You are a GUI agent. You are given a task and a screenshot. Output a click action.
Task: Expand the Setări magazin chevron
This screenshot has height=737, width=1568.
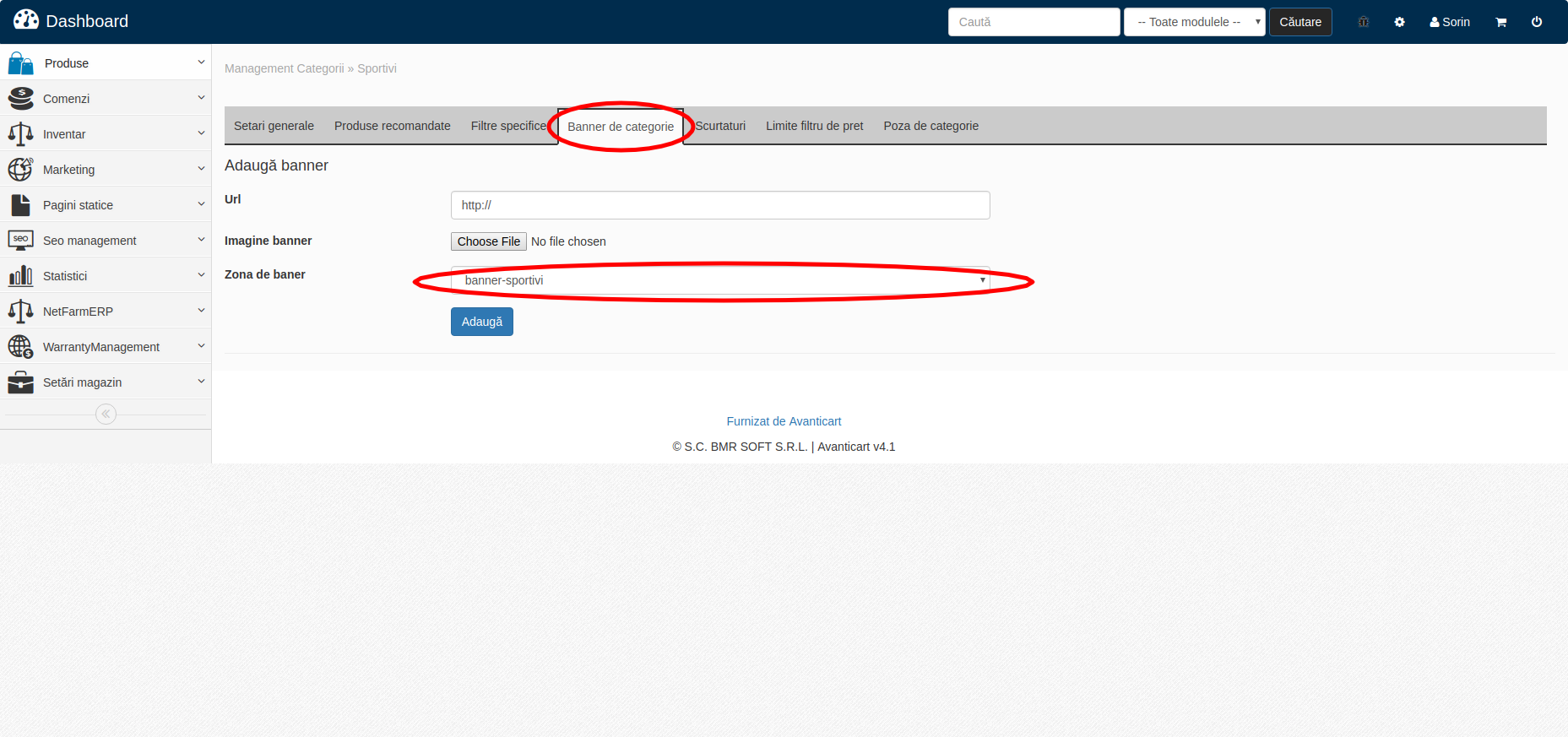point(201,382)
